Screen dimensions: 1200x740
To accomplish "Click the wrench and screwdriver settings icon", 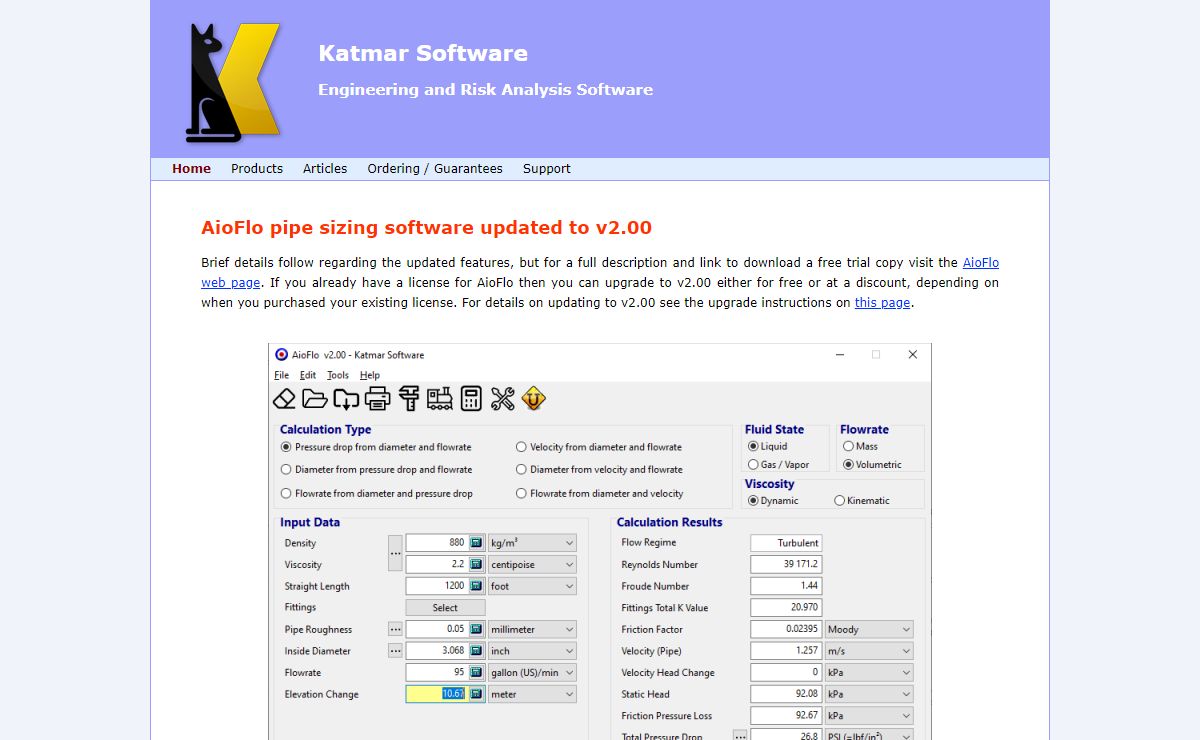I will coord(502,399).
